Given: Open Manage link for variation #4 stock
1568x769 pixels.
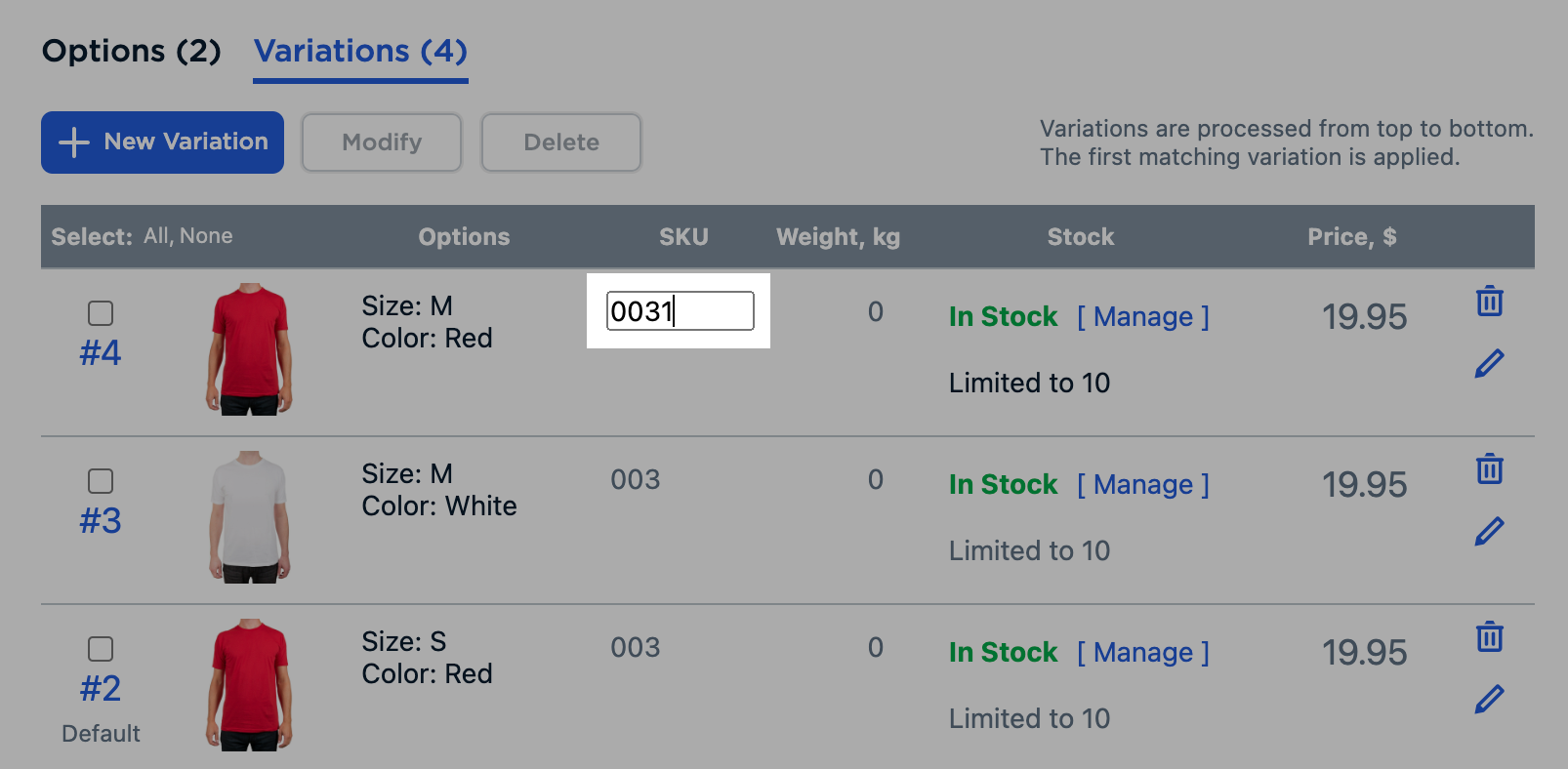Looking at the screenshot, I should point(1143,316).
